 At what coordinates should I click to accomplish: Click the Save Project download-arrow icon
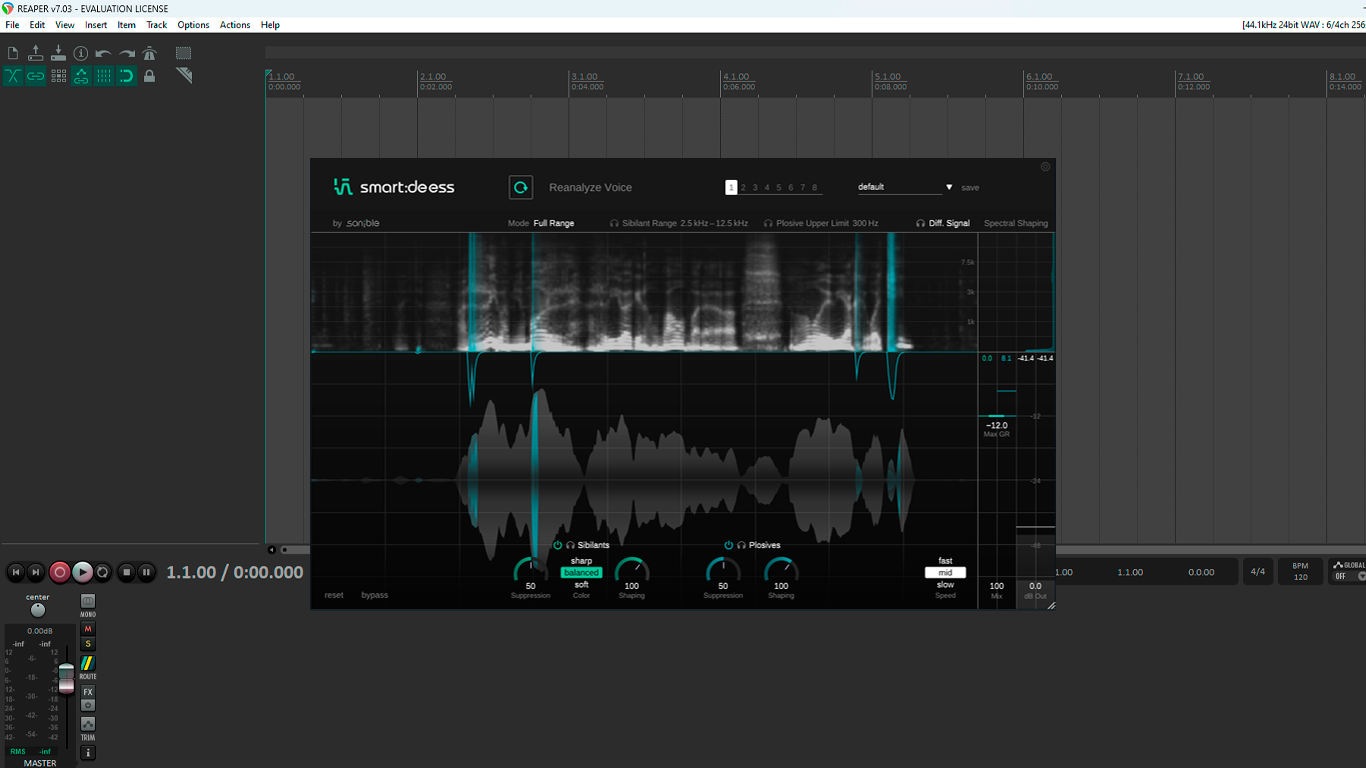pos(58,53)
